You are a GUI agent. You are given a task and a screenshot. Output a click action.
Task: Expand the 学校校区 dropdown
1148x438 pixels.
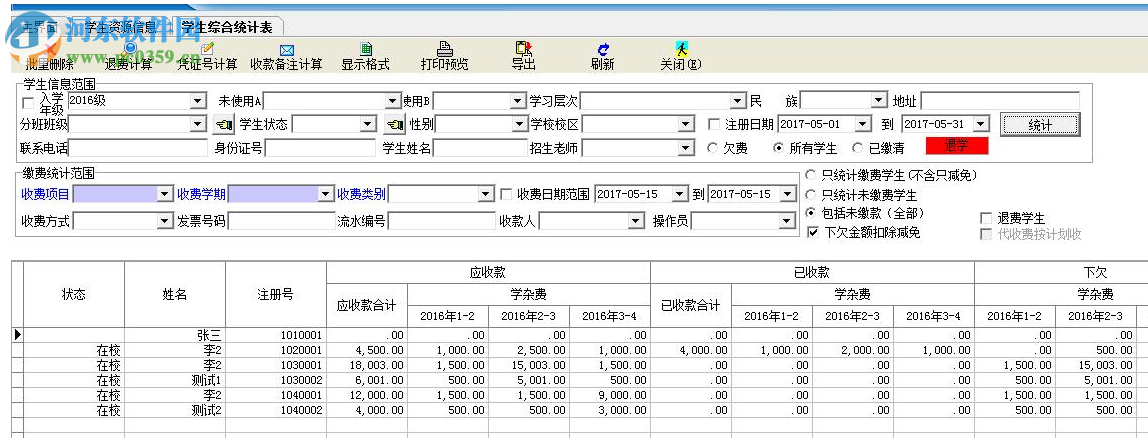pos(687,125)
